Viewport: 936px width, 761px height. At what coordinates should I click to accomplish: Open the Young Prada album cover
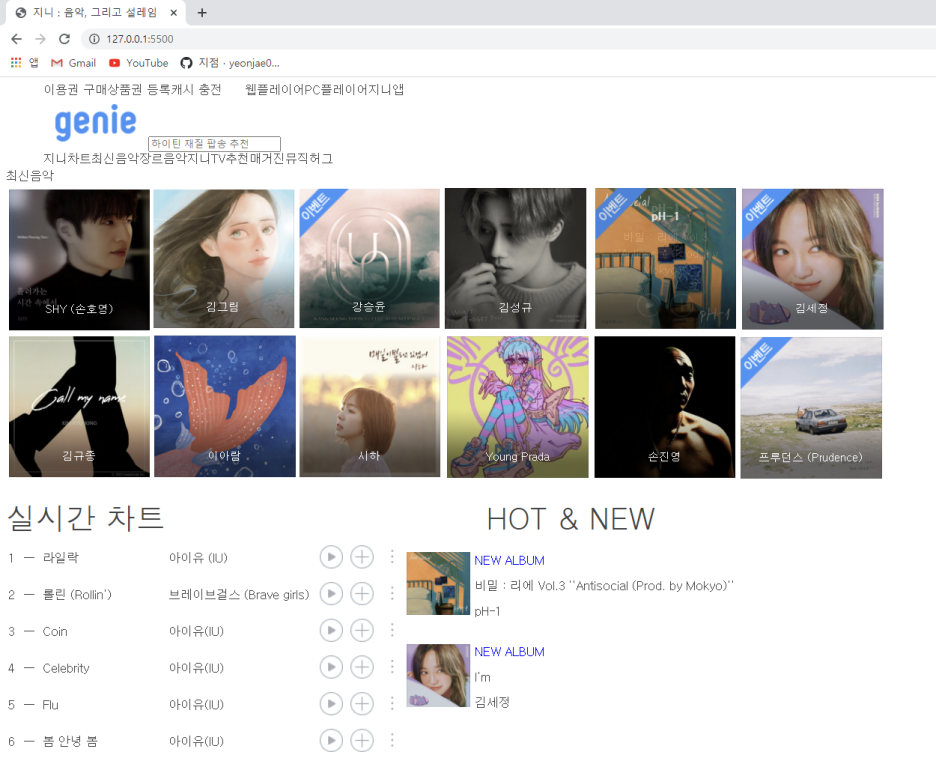(518, 407)
